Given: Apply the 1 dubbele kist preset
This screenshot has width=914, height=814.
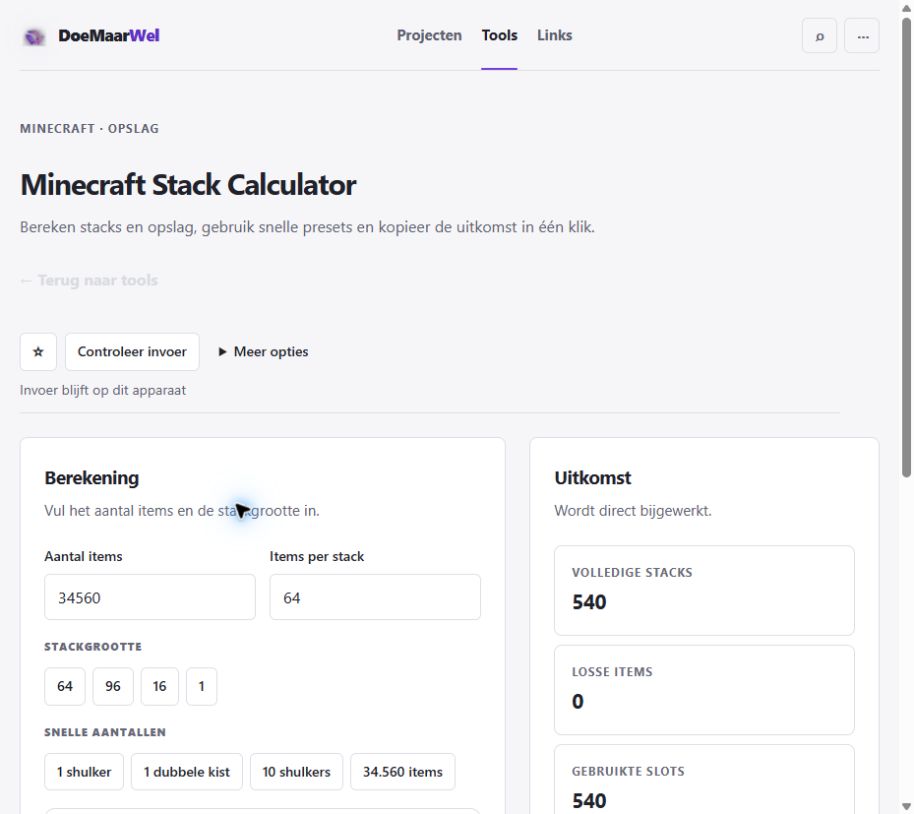Looking at the screenshot, I should click(187, 772).
